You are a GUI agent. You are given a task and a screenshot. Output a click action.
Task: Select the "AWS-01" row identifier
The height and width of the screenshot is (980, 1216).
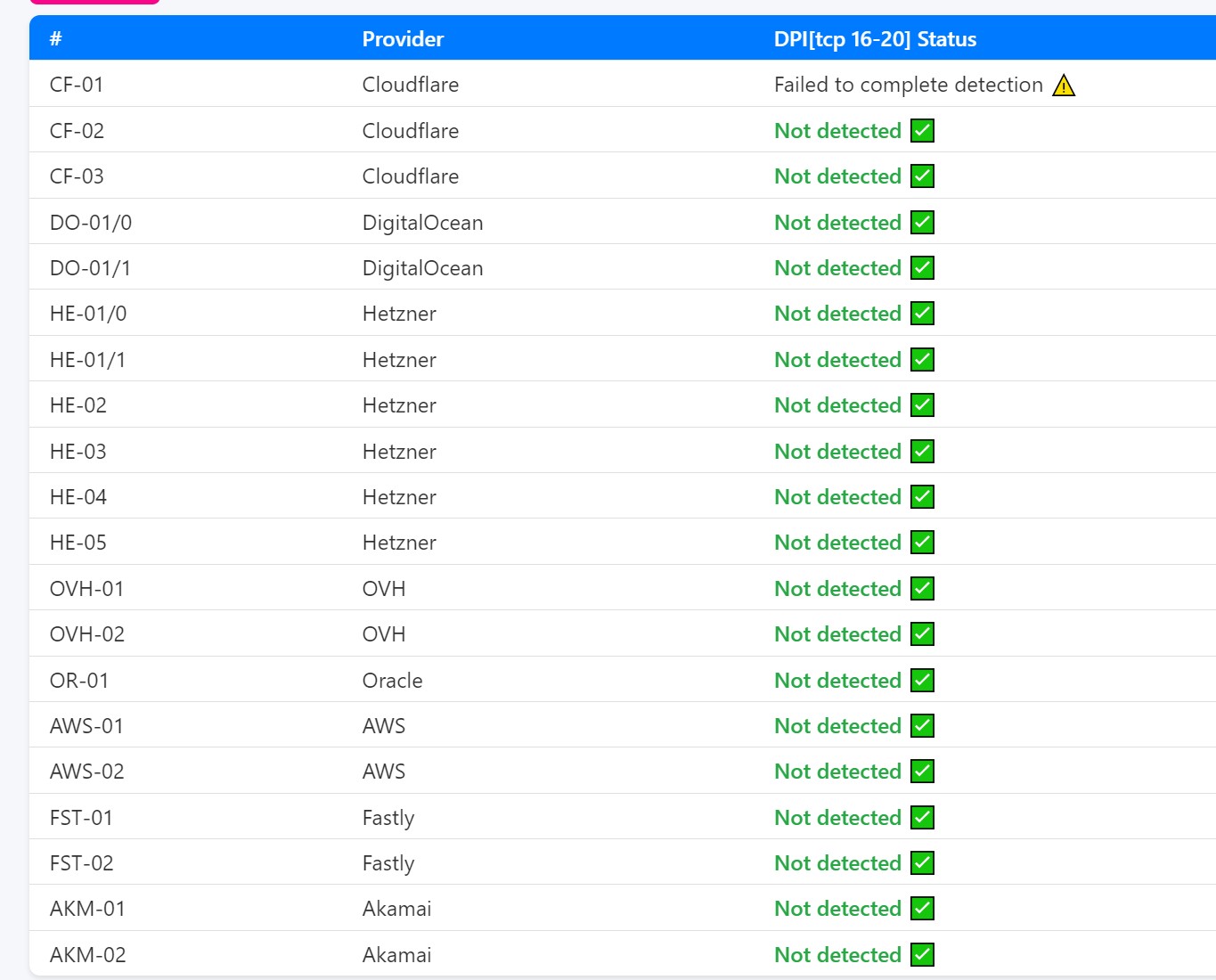[86, 726]
